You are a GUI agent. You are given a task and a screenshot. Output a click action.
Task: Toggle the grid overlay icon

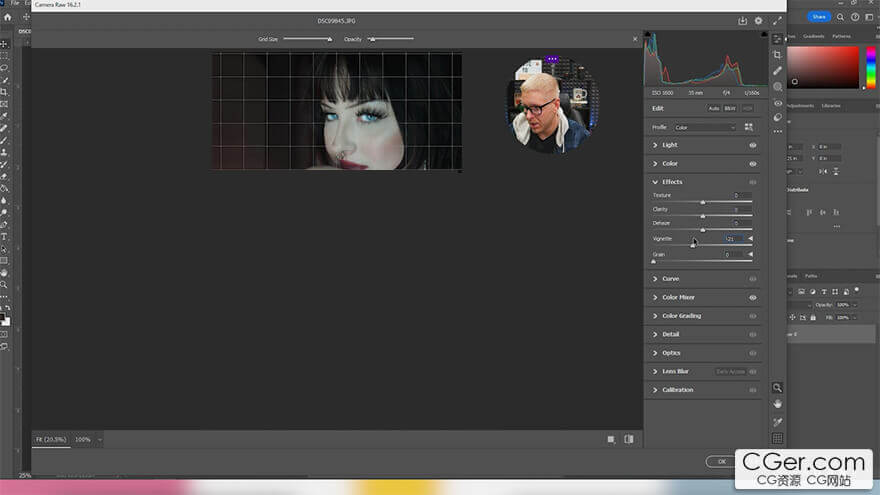[x=777, y=438]
